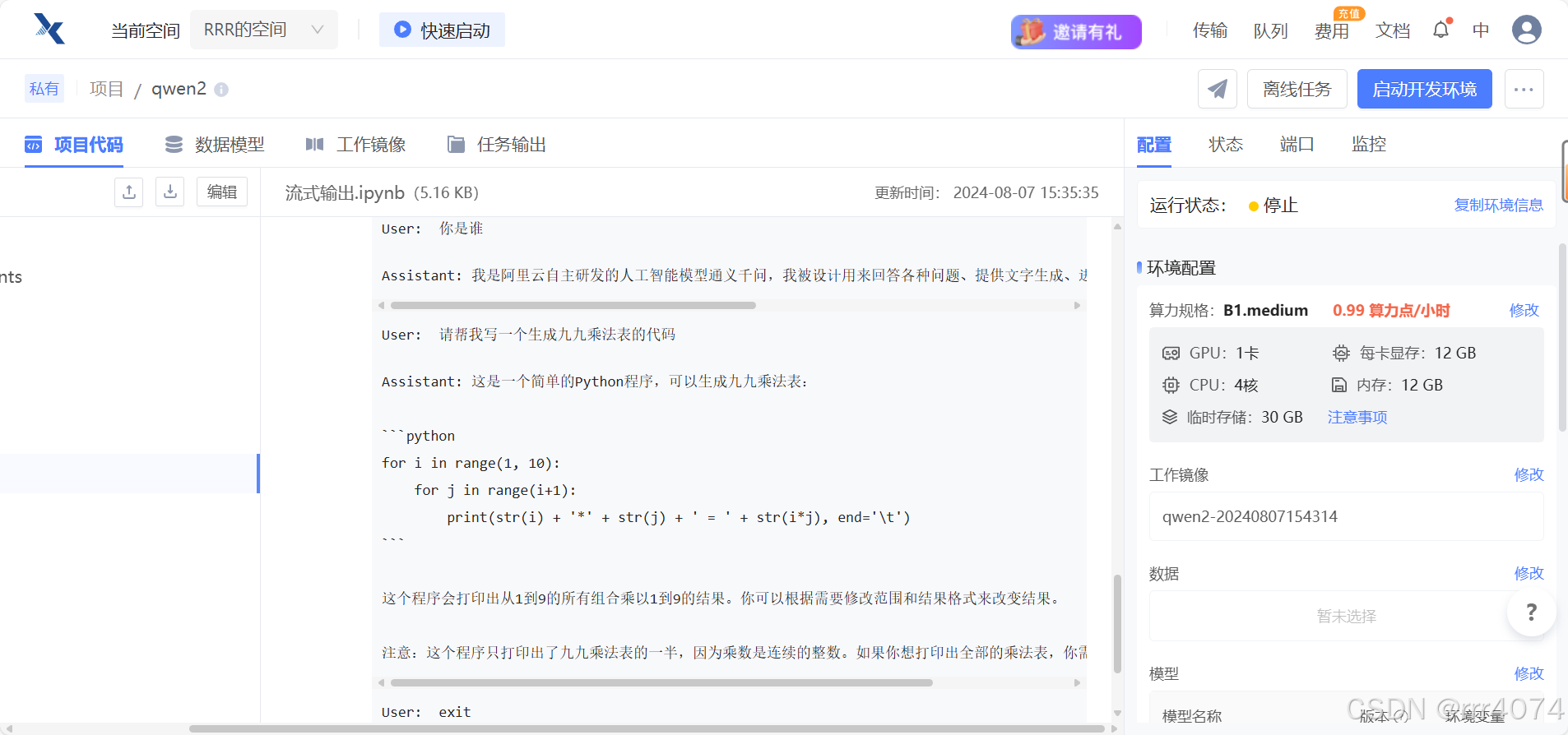Open the 文档 documentation menu
Viewport: 1568px width, 735px height.
tap(1393, 30)
